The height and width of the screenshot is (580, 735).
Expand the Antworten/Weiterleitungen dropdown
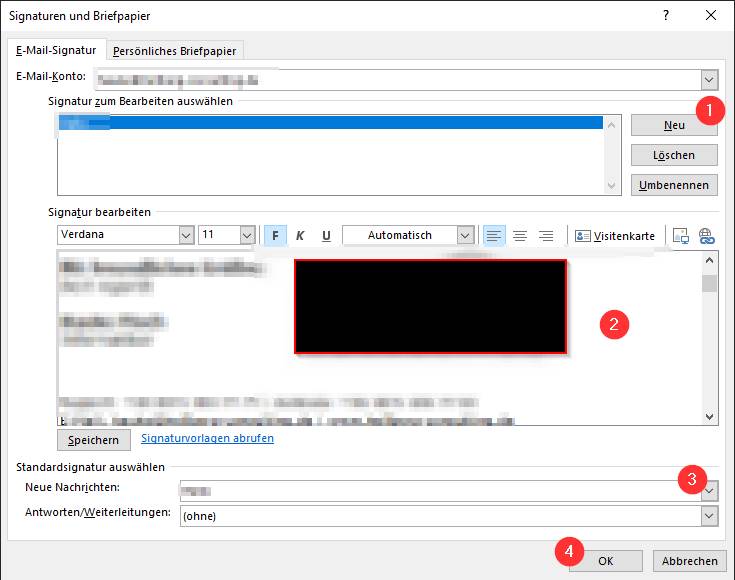709,516
